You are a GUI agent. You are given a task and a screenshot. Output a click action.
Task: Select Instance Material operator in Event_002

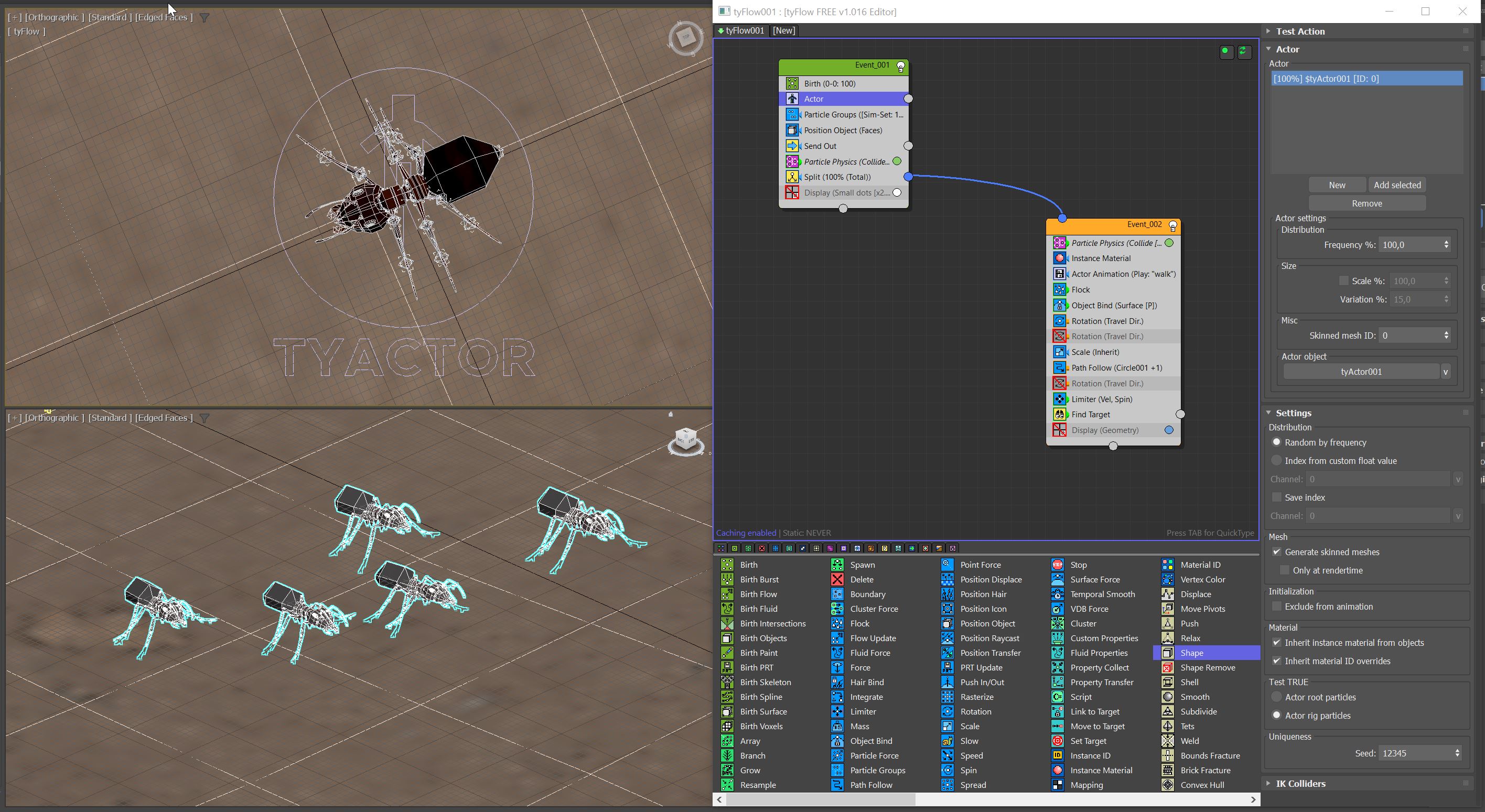coord(1113,258)
